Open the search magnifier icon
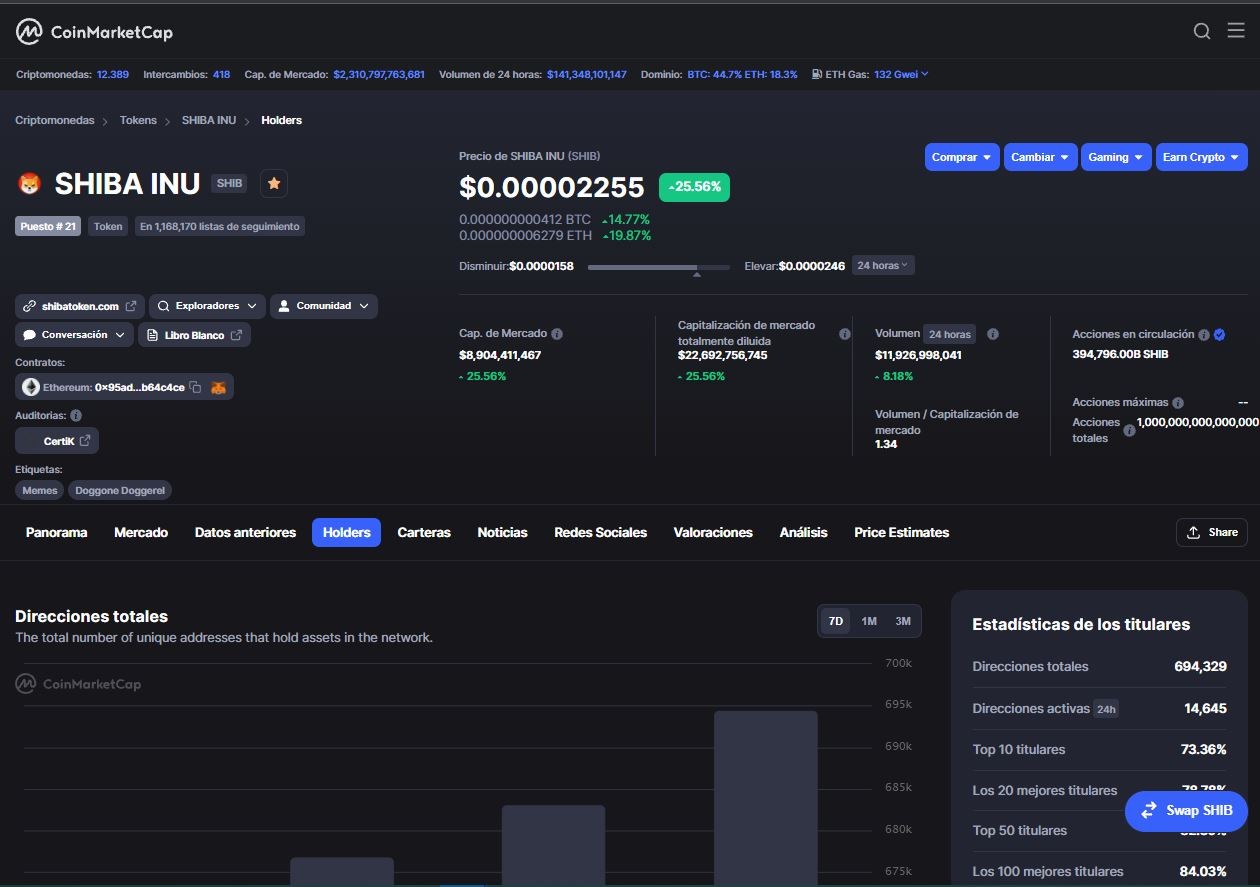 point(1202,31)
